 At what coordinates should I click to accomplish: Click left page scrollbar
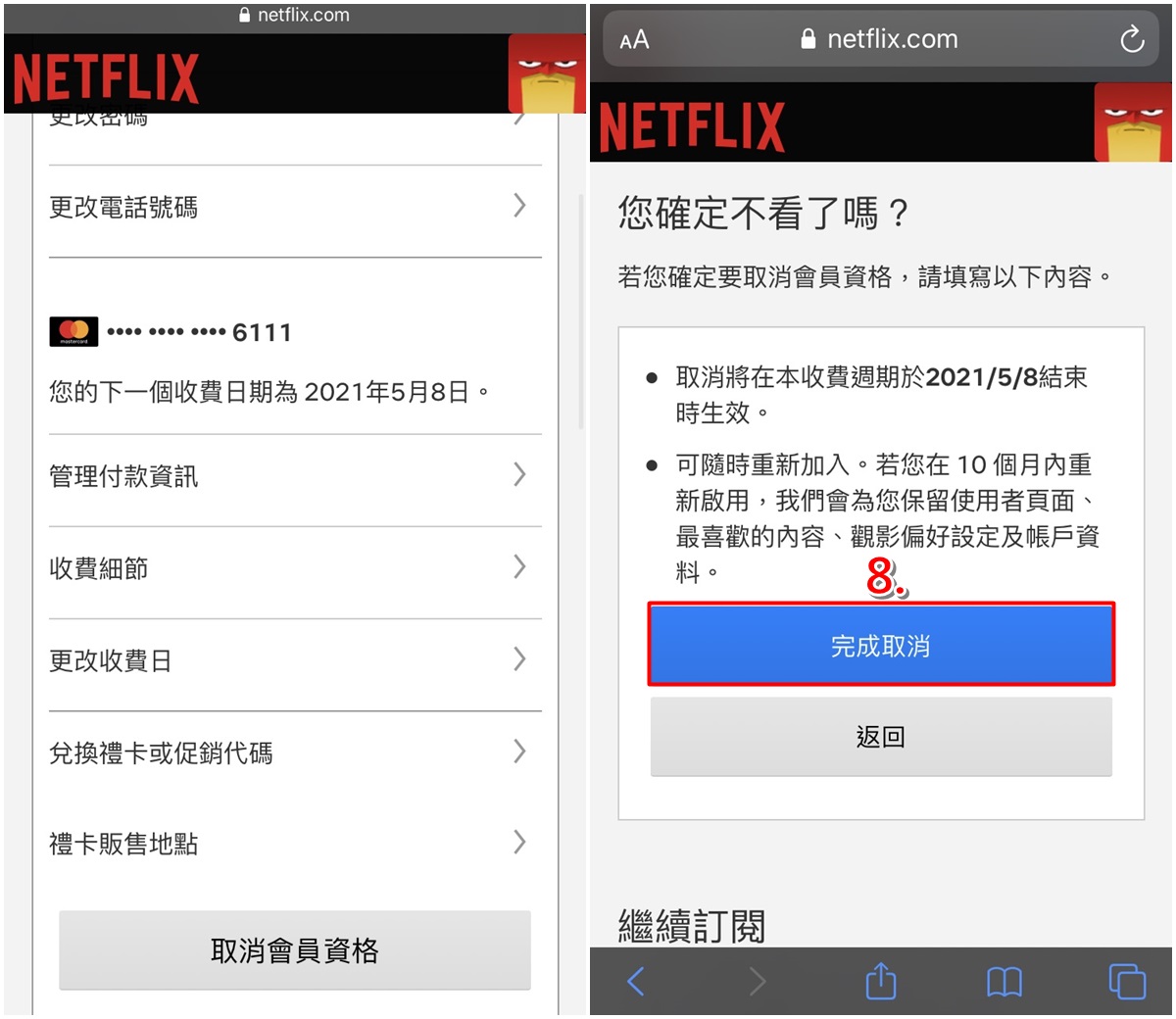(581, 312)
